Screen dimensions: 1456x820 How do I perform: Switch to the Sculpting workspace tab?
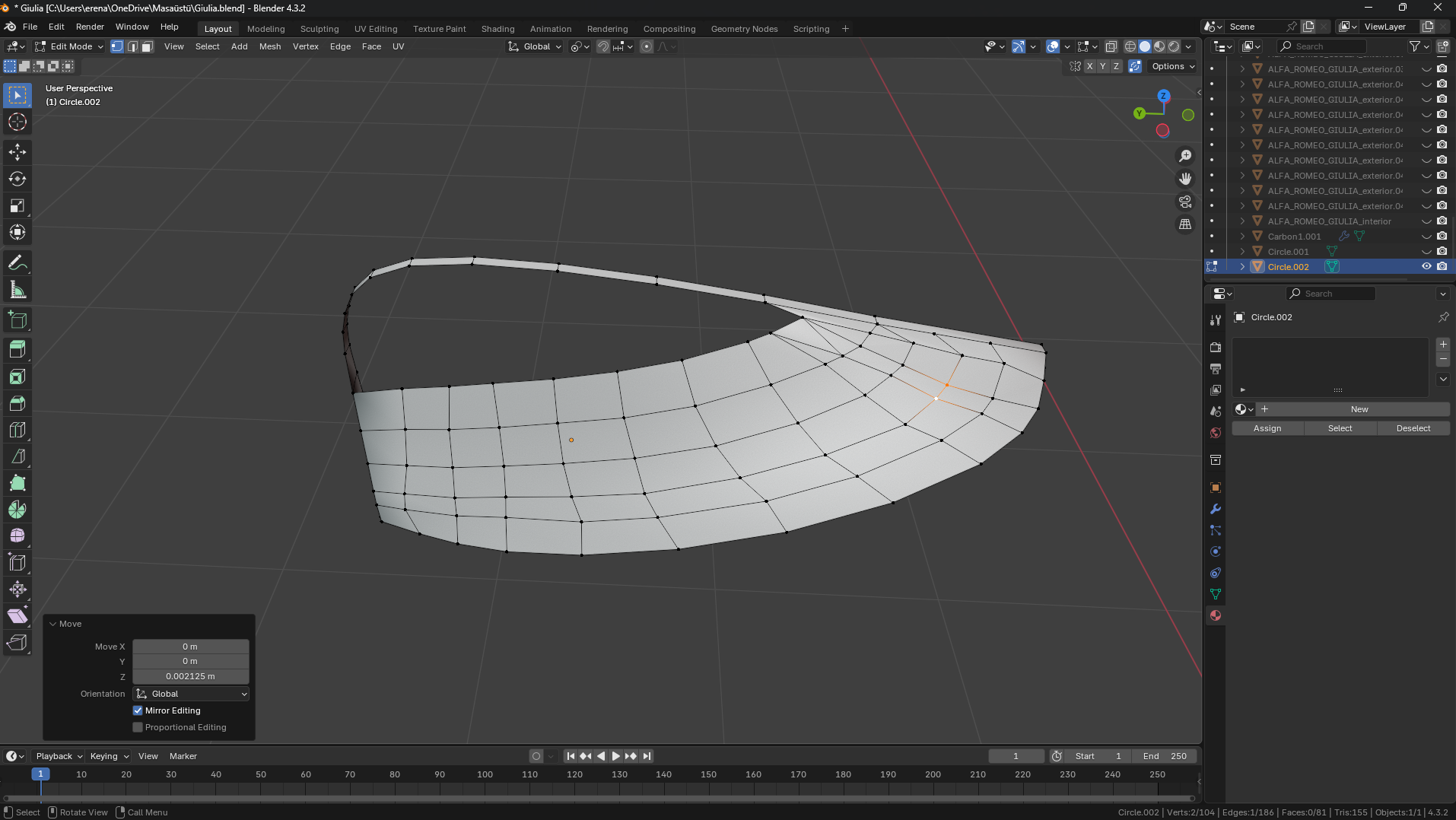click(319, 29)
